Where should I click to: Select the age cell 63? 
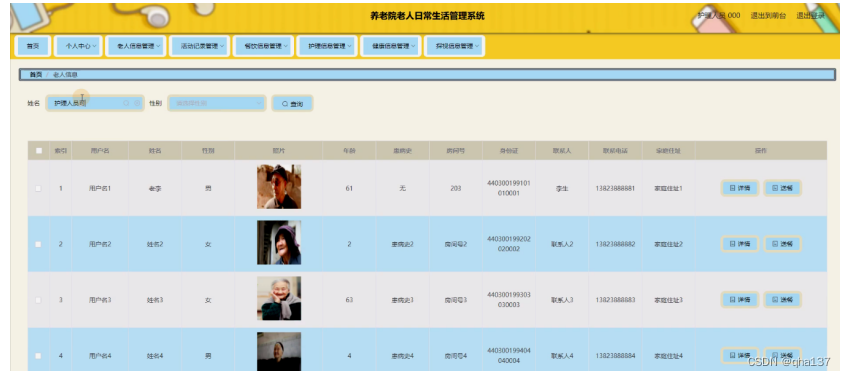coord(349,300)
